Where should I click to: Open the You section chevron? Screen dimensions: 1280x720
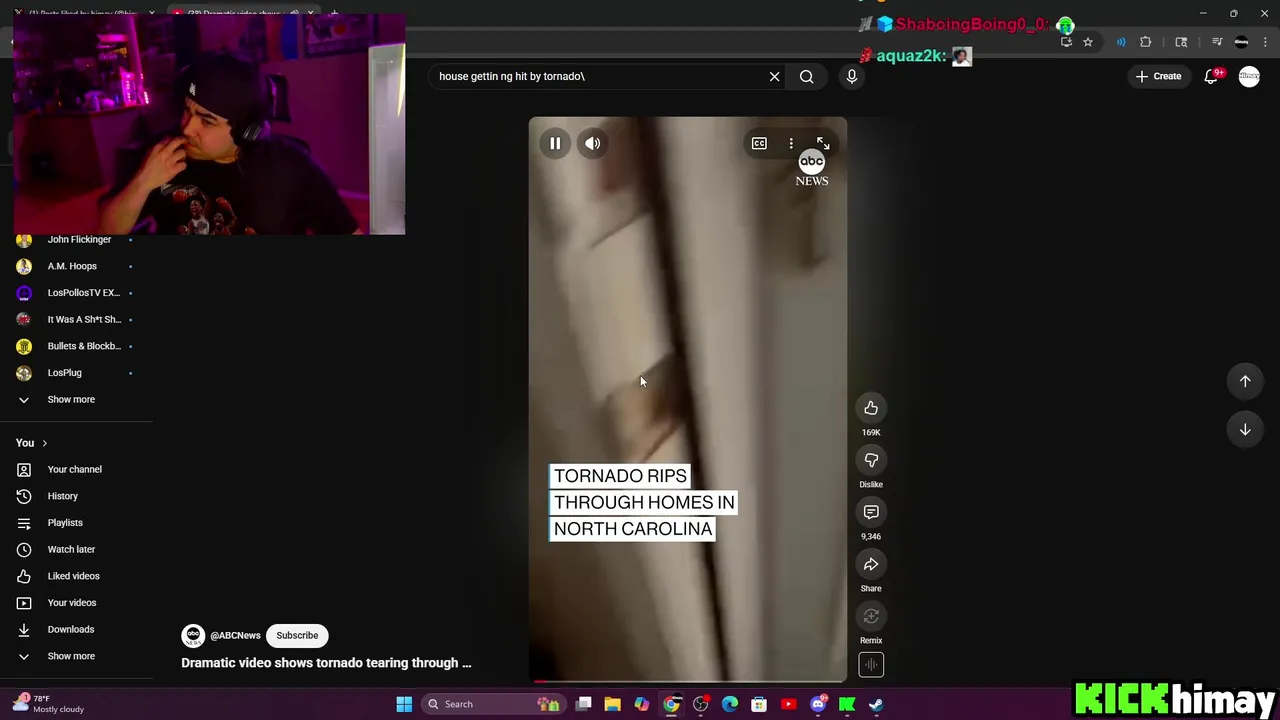click(44, 443)
